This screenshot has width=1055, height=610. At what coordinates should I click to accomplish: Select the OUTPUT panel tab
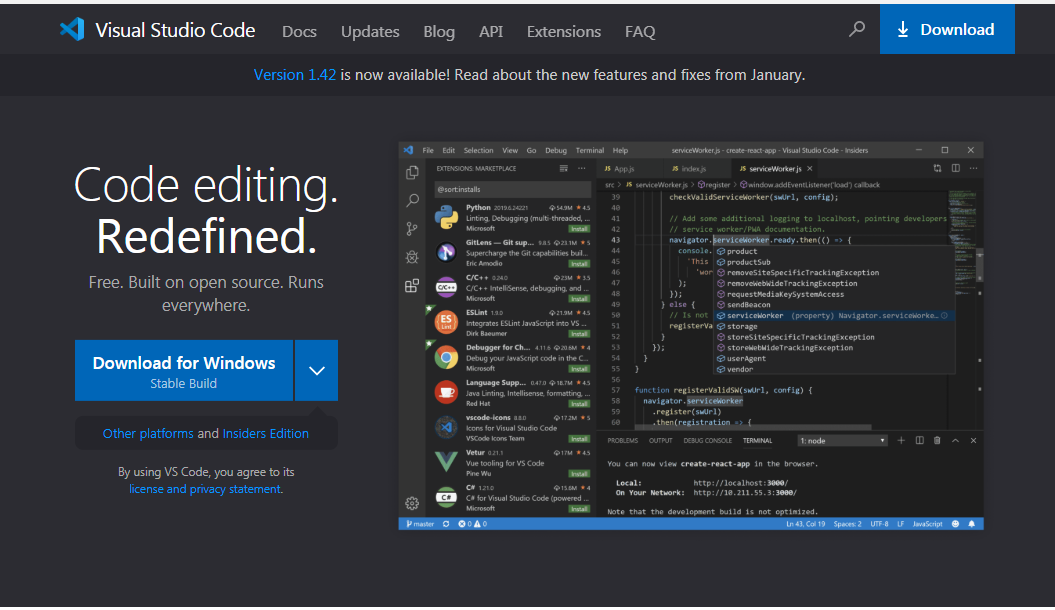[660, 441]
